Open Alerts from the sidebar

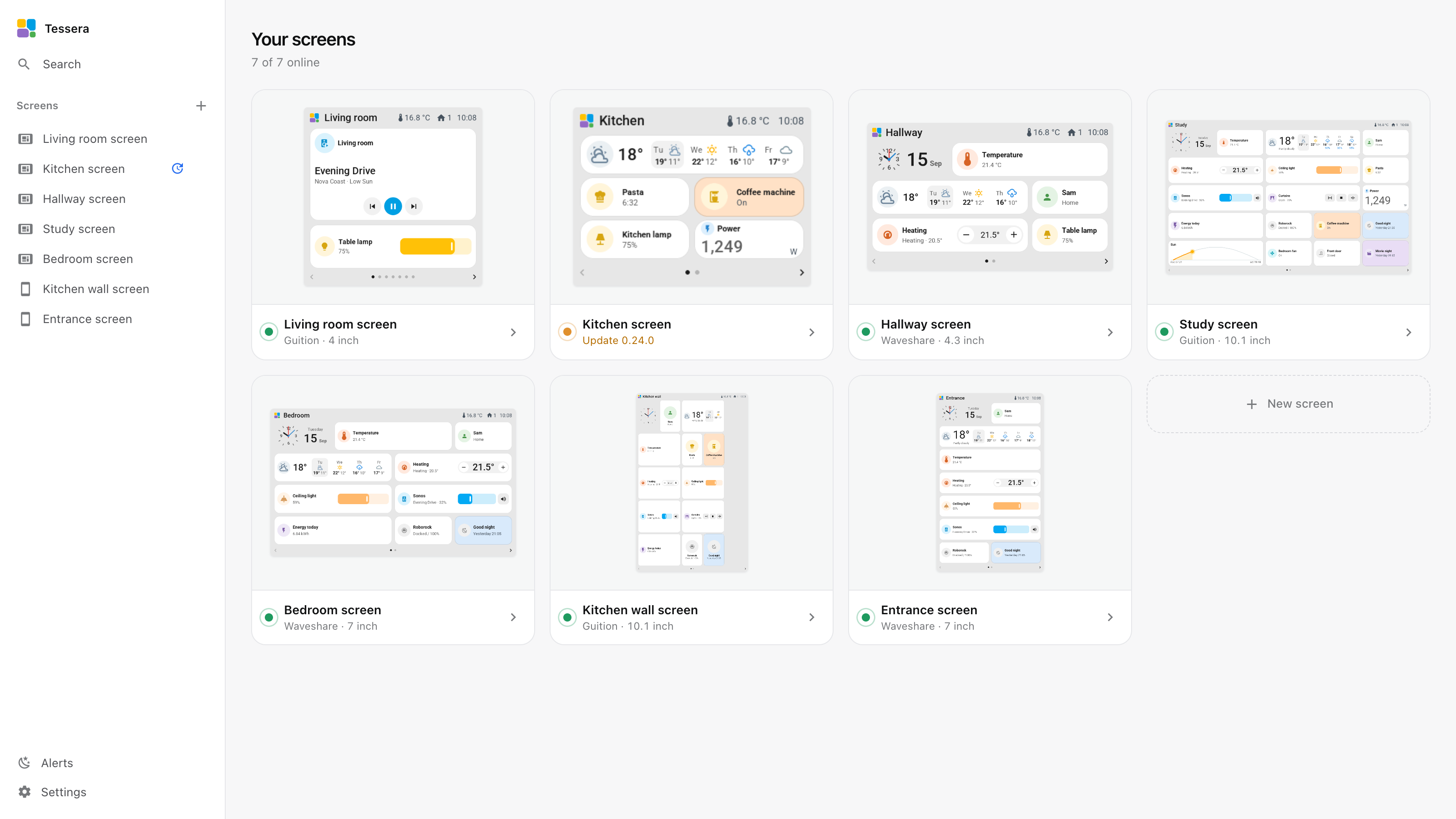click(x=45, y=763)
